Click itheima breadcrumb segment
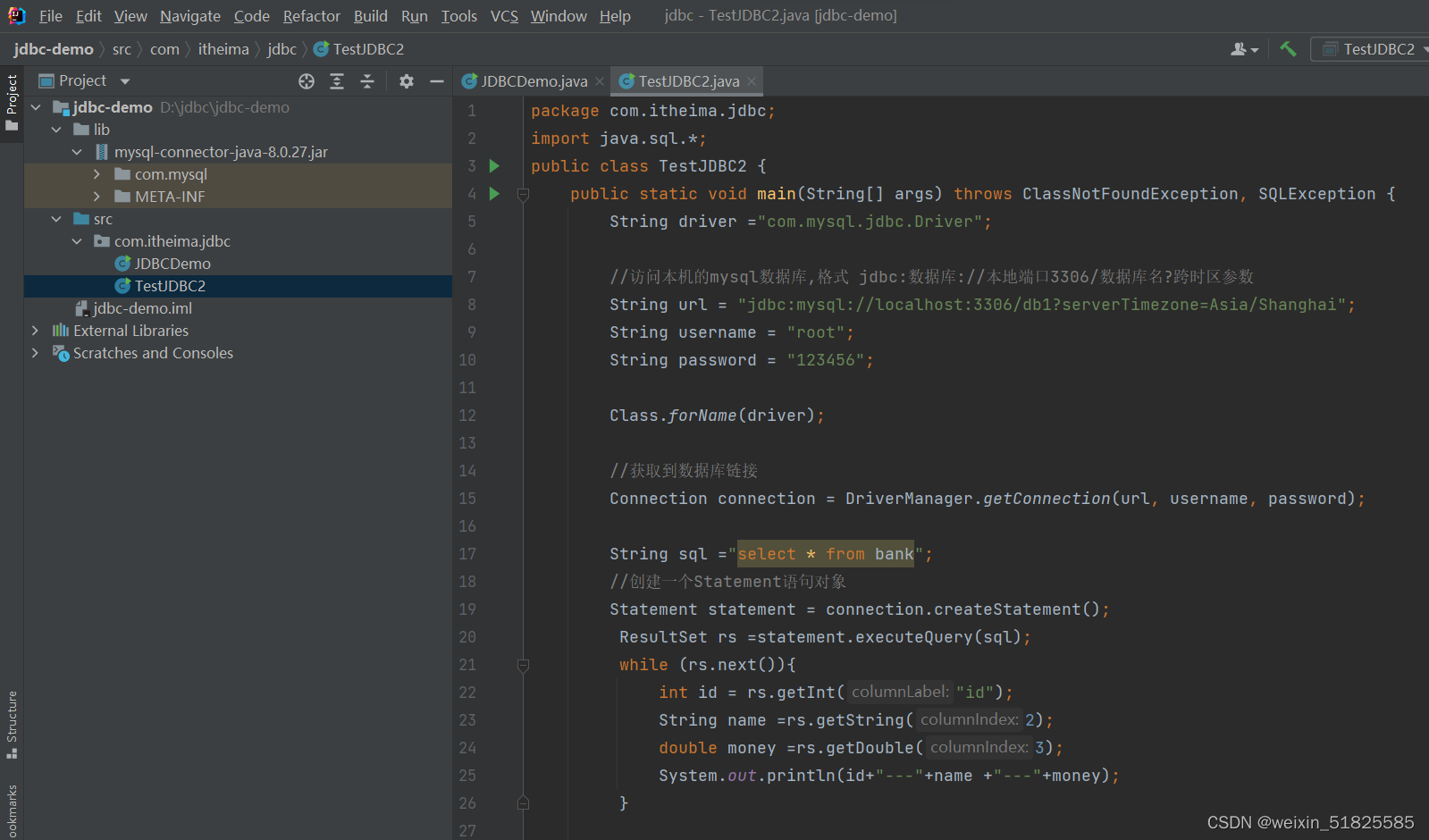 (x=223, y=49)
